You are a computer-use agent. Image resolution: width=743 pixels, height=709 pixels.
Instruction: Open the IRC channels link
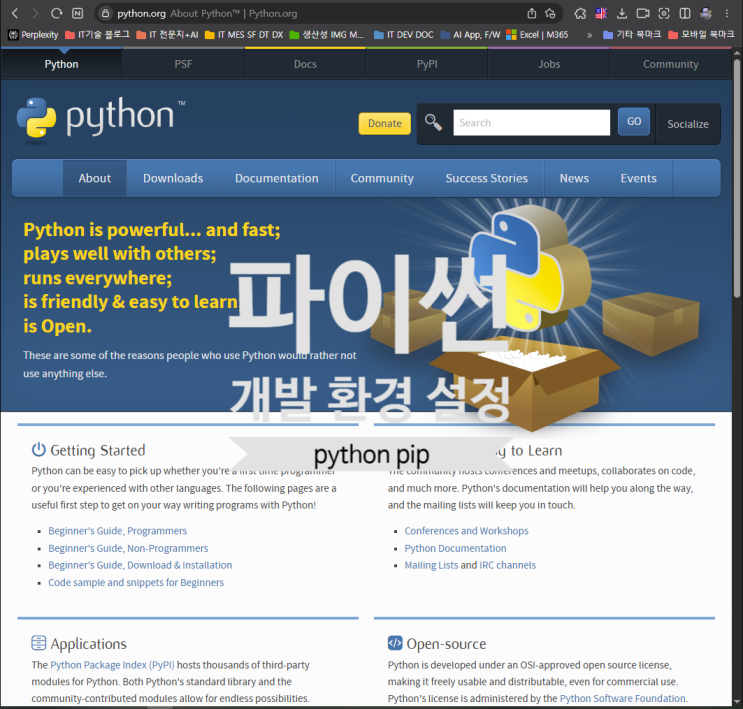(x=507, y=565)
